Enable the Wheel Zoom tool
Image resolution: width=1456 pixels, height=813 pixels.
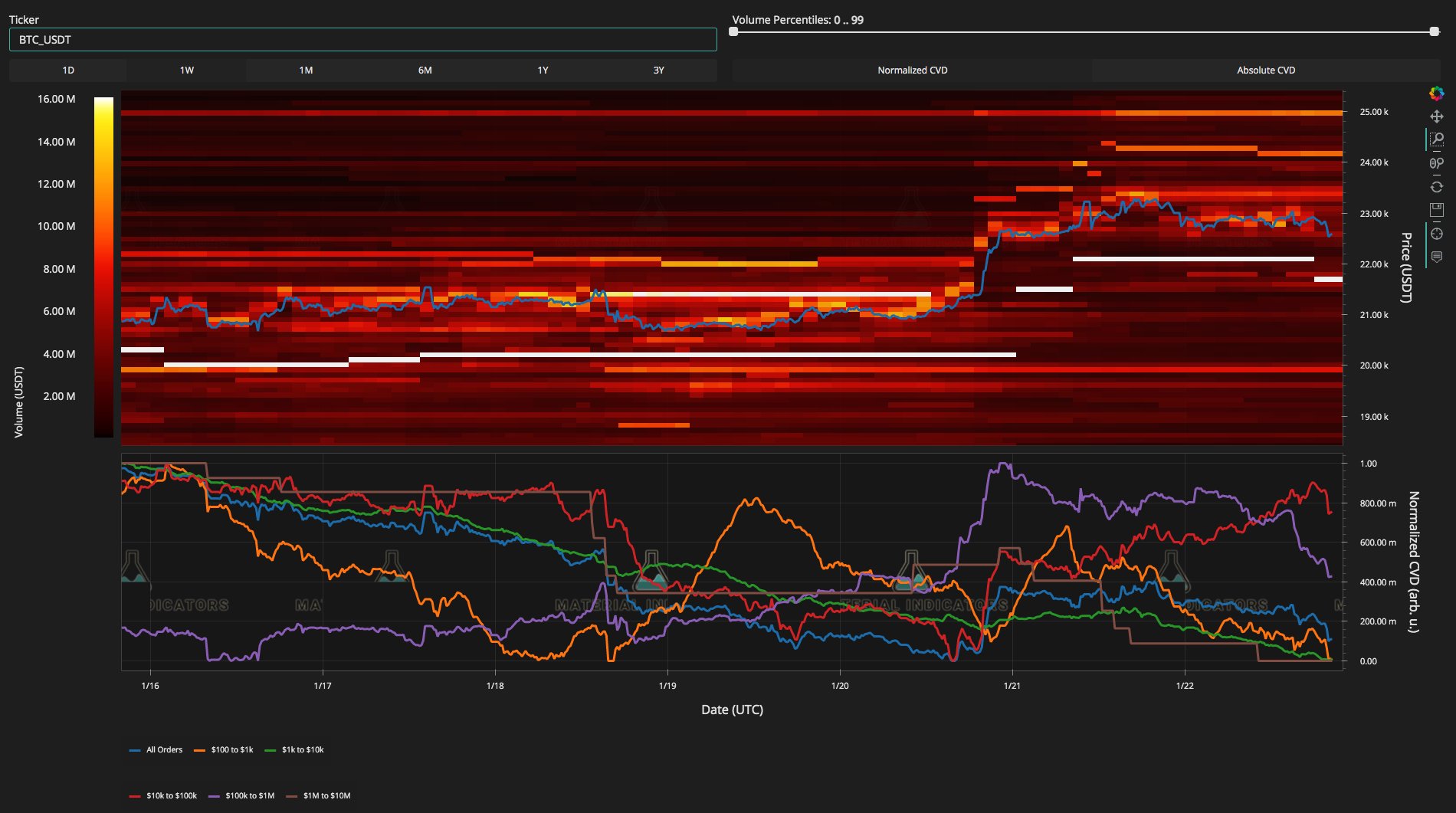coord(1436,163)
